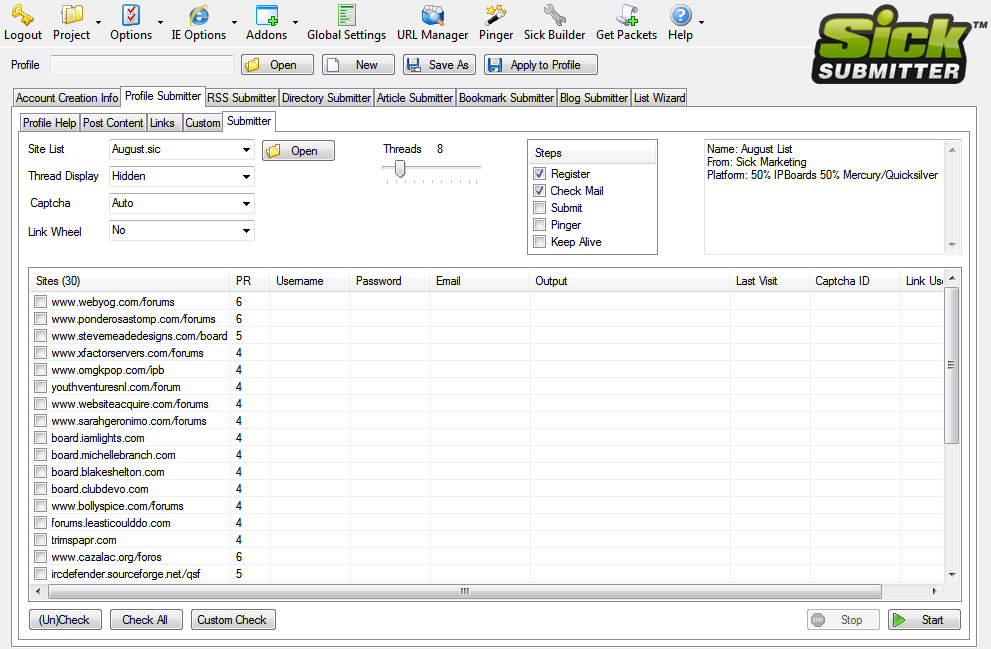
Task: Open the Options checklist icon
Action: (x=131, y=15)
